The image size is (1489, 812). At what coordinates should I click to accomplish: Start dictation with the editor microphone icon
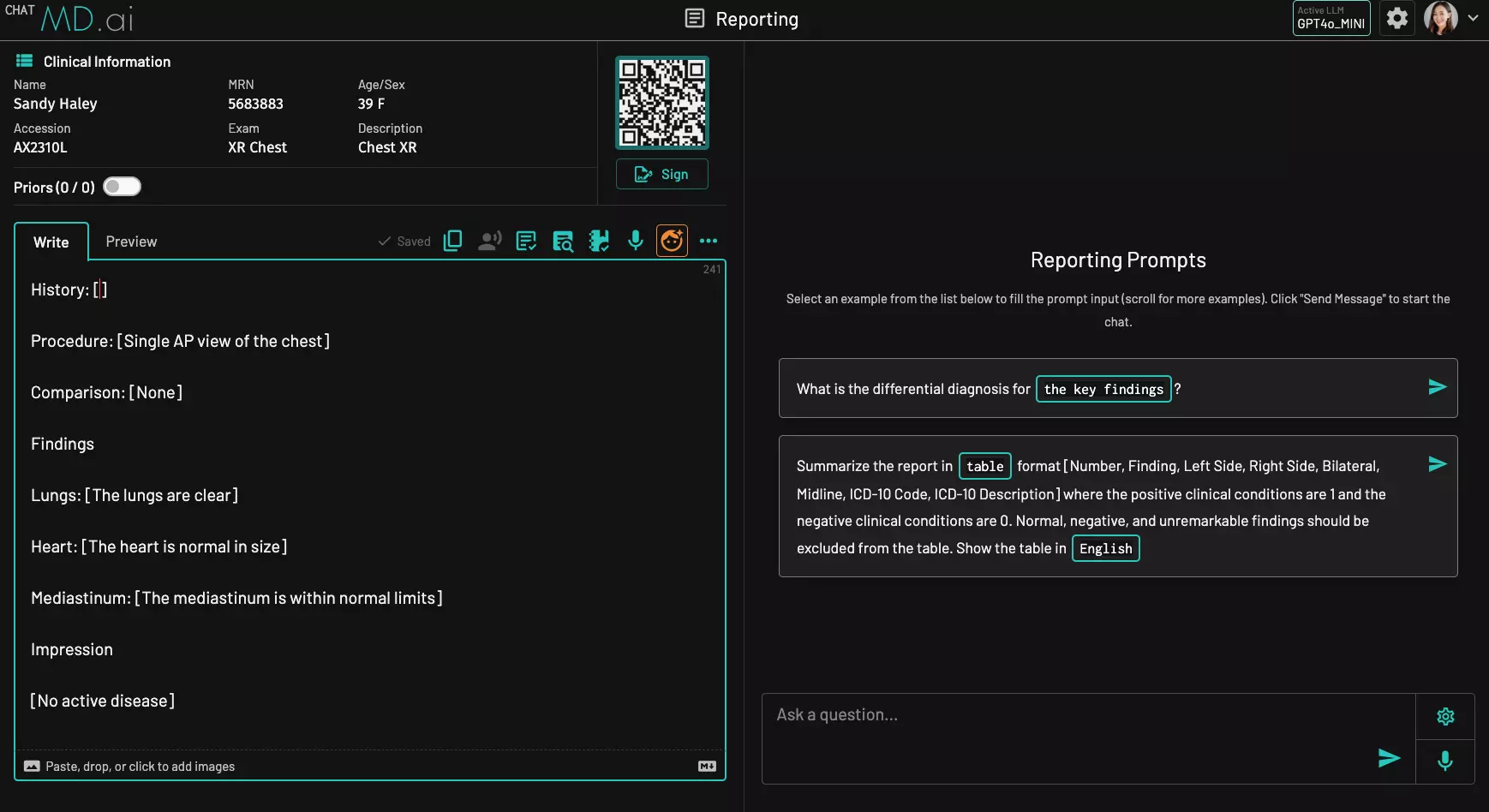tap(635, 241)
